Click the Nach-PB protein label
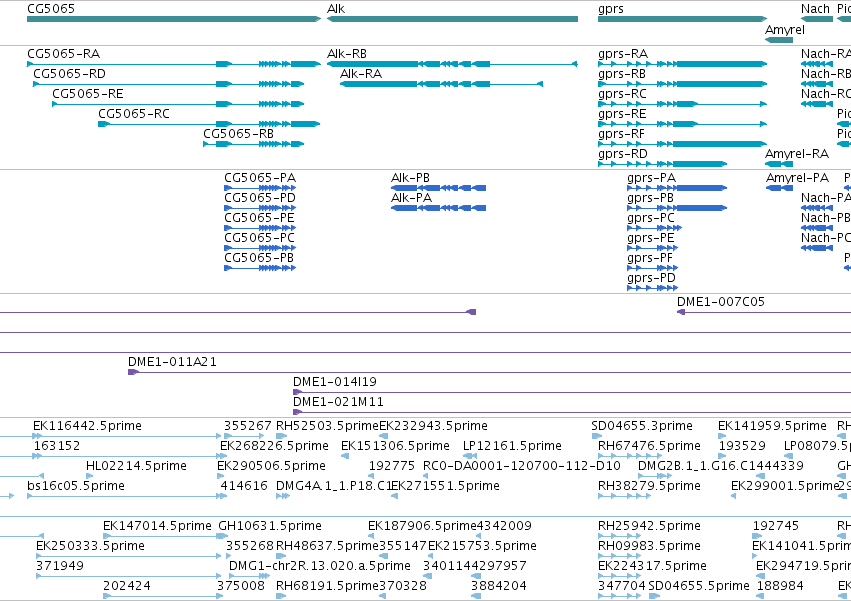The height and width of the screenshot is (601, 851). tap(825, 218)
